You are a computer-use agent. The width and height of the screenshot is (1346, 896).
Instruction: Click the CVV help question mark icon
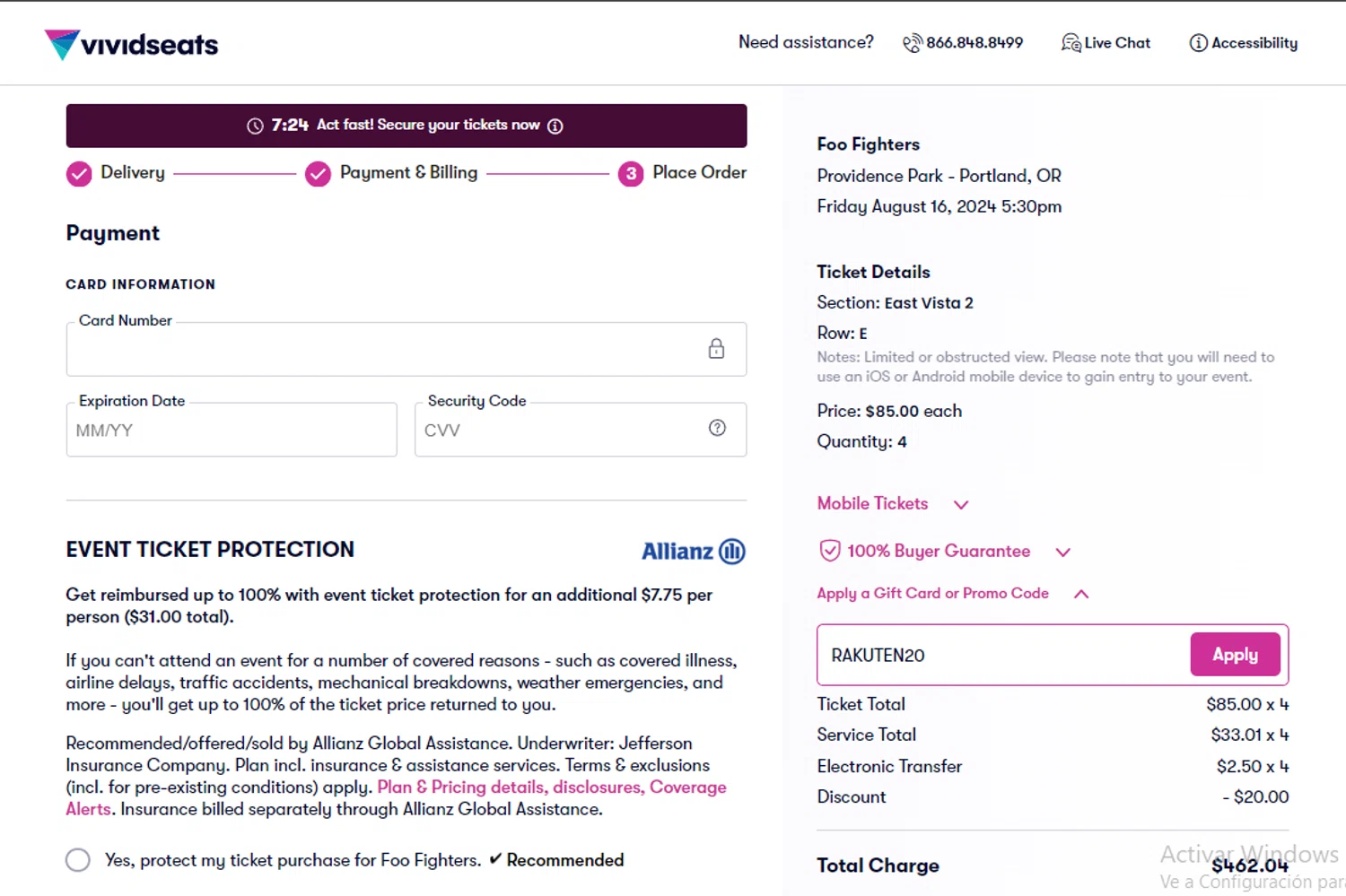pyautogui.click(x=717, y=429)
